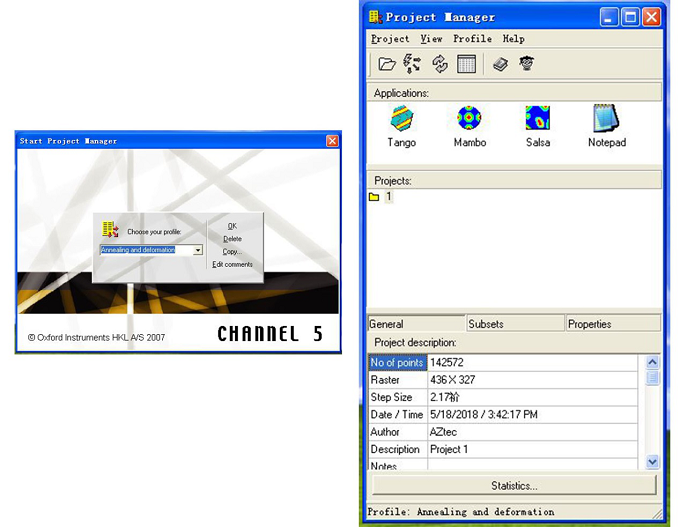Click Edit comments in profile dialog
Image resolution: width=680 pixels, height=527 pixels.
click(x=232, y=265)
